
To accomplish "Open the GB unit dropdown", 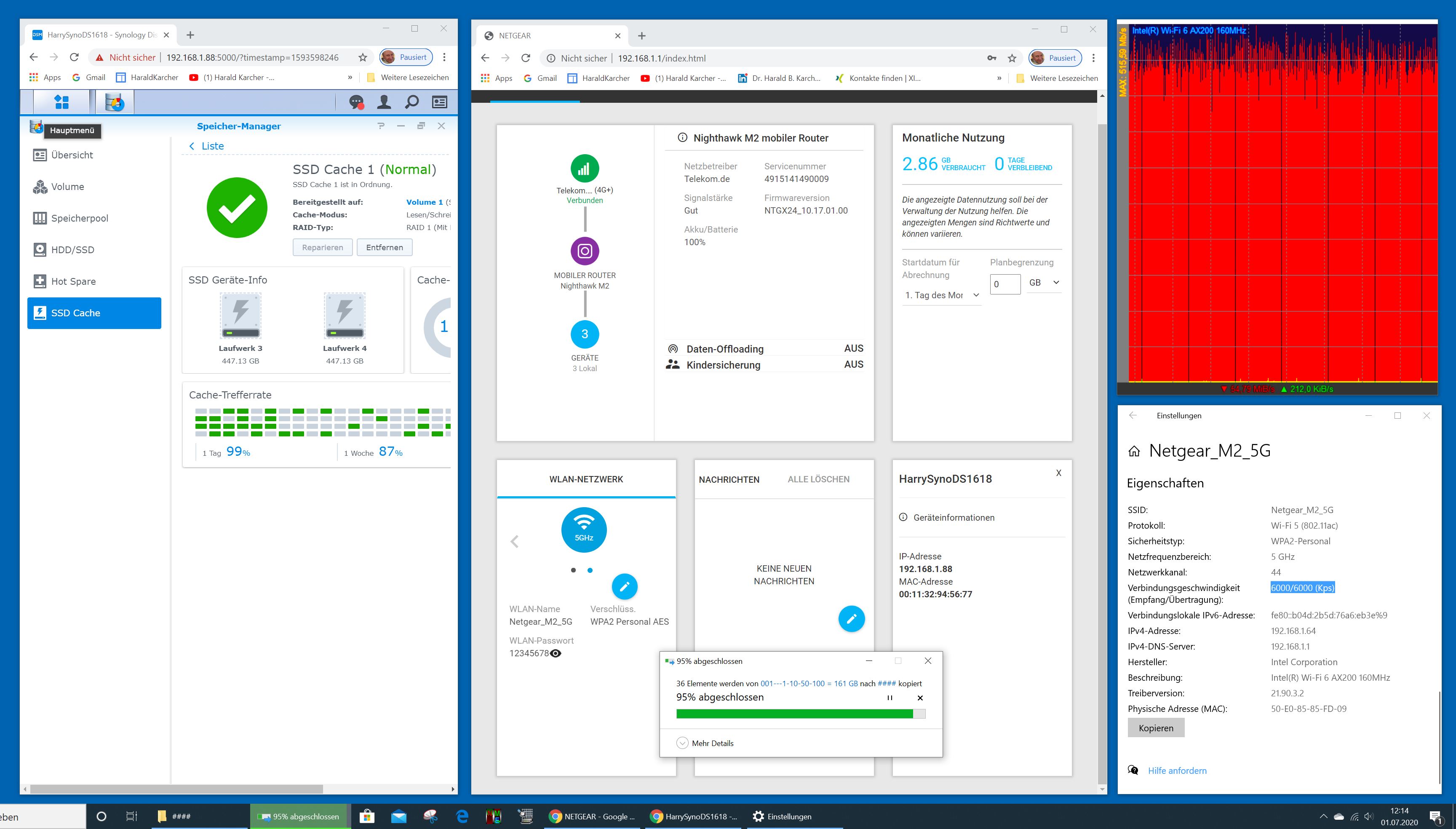I will coord(1044,283).
